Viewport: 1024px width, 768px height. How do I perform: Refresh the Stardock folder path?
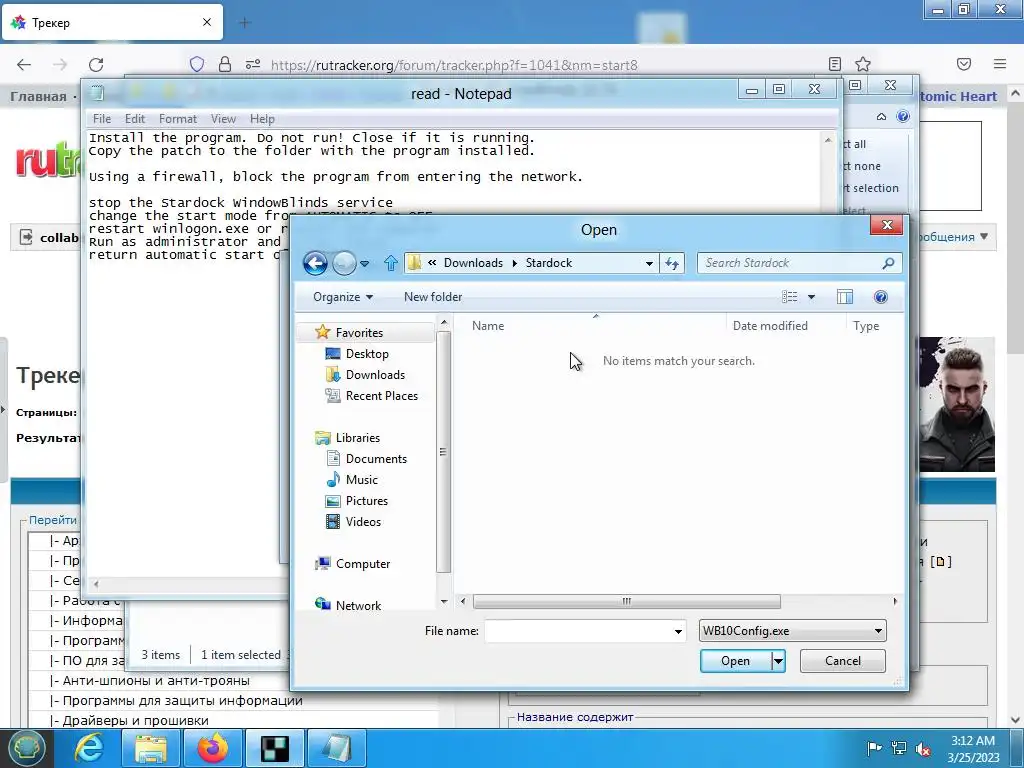tap(671, 263)
